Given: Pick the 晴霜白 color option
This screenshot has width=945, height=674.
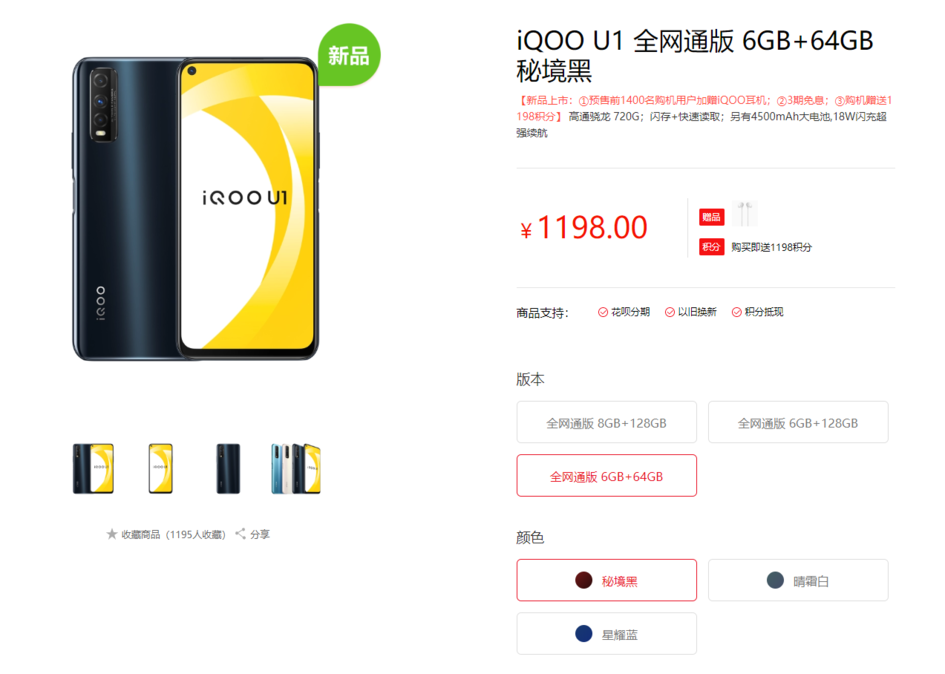Looking at the screenshot, I should (798, 581).
